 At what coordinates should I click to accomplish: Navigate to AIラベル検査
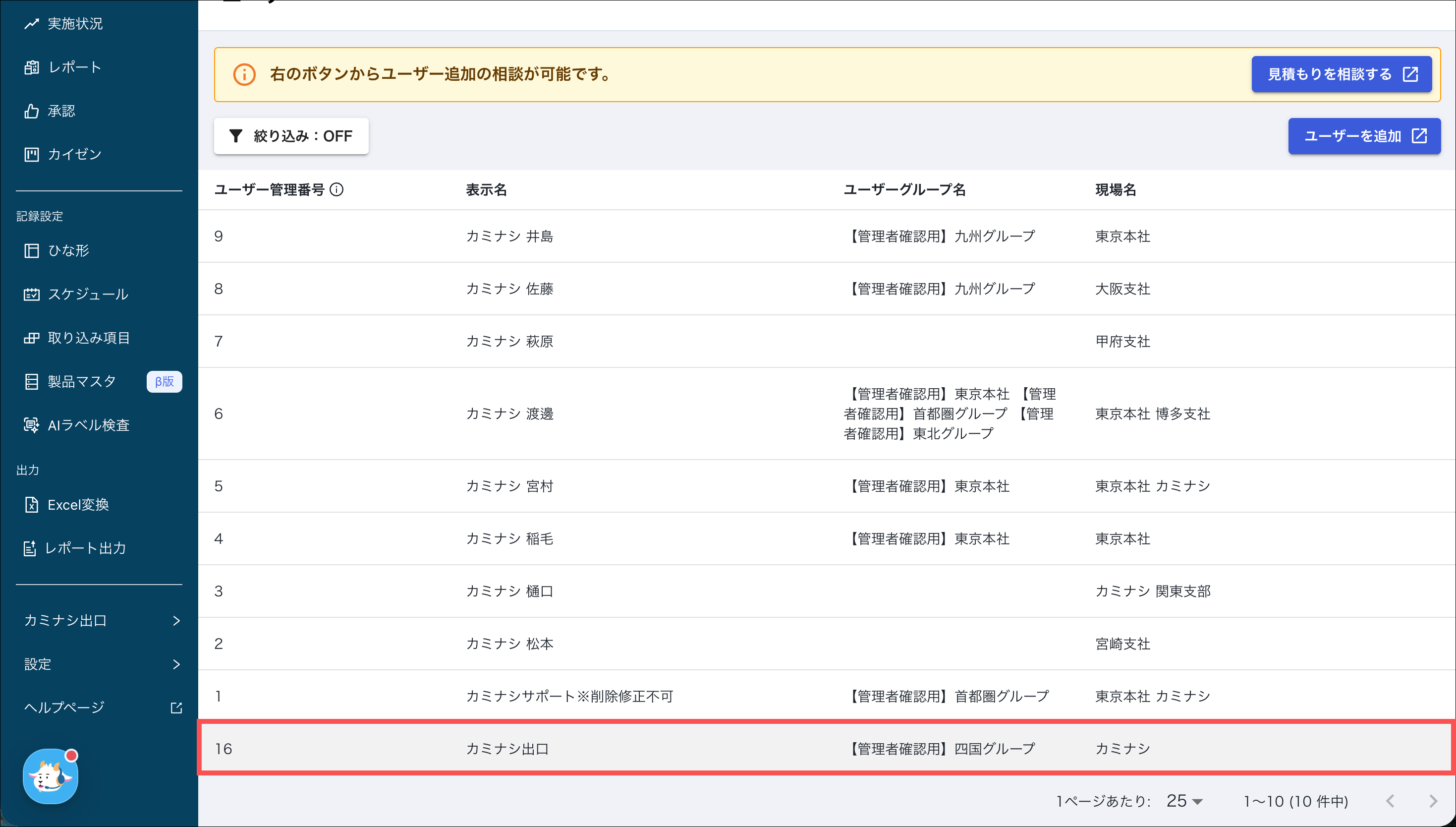88,425
